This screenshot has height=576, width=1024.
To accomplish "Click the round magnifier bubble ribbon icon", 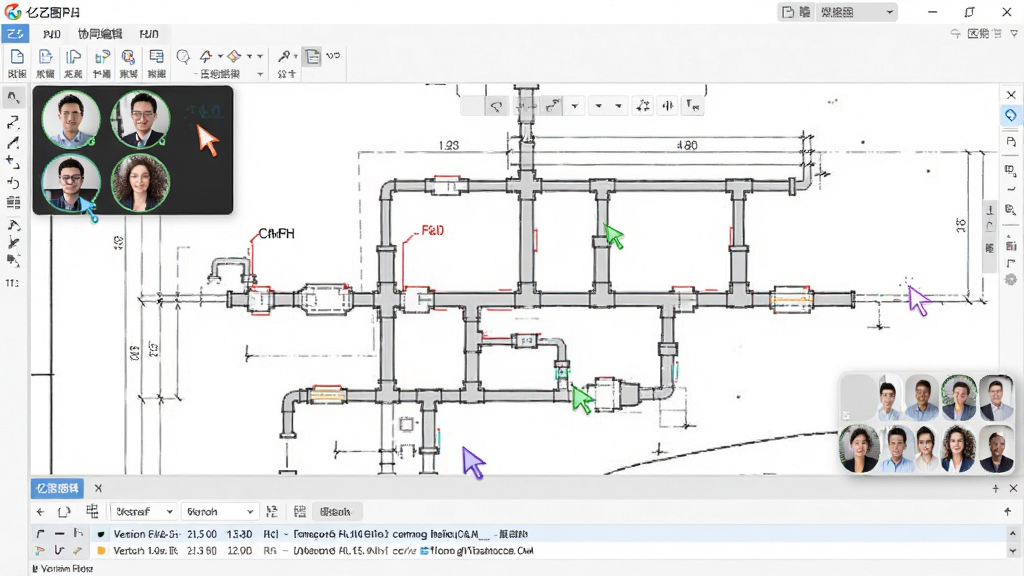I will point(183,57).
